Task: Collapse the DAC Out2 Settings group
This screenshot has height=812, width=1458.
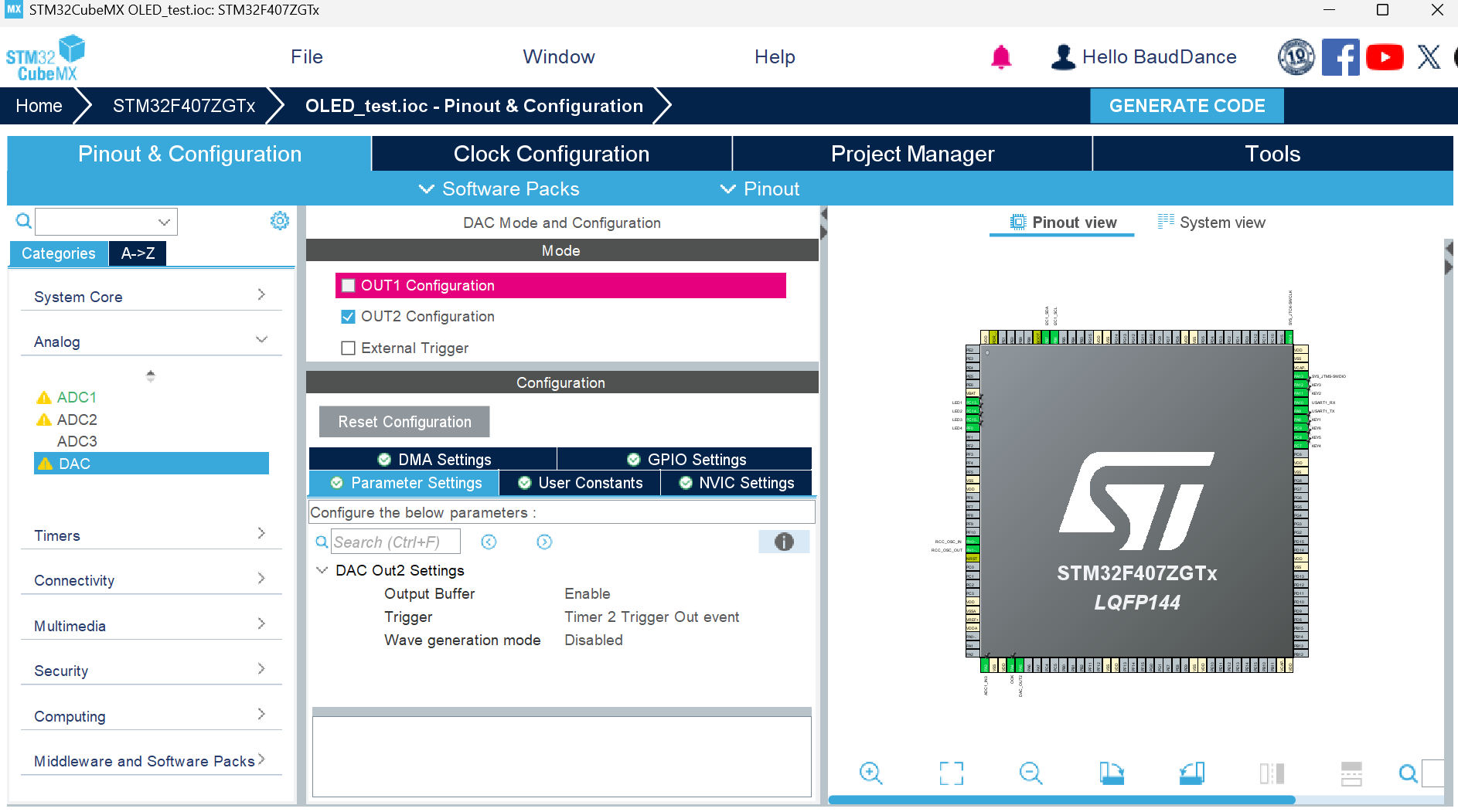Action: [x=322, y=570]
